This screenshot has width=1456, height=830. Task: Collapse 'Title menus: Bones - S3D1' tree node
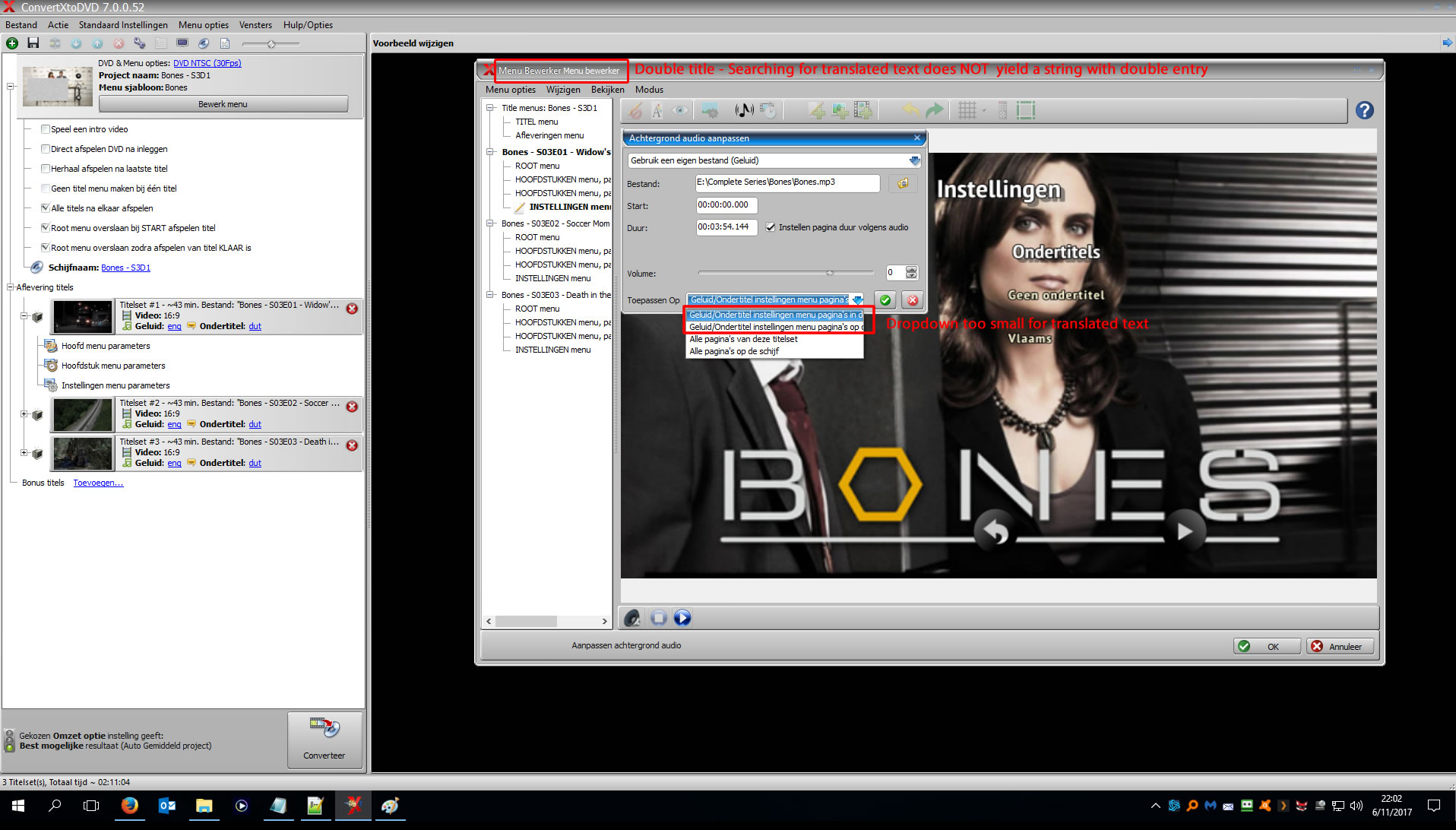pyautogui.click(x=490, y=108)
